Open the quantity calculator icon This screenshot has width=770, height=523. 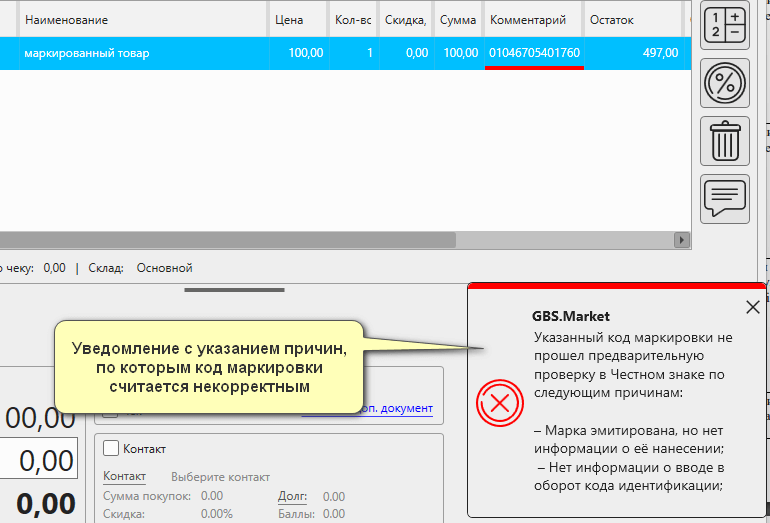[724, 24]
